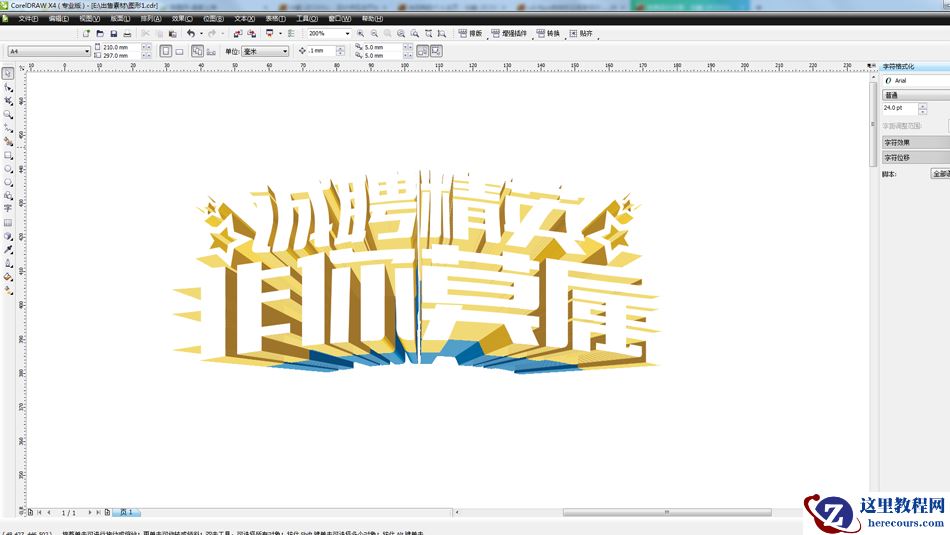Click the Print icon in toolbar

(127, 33)
